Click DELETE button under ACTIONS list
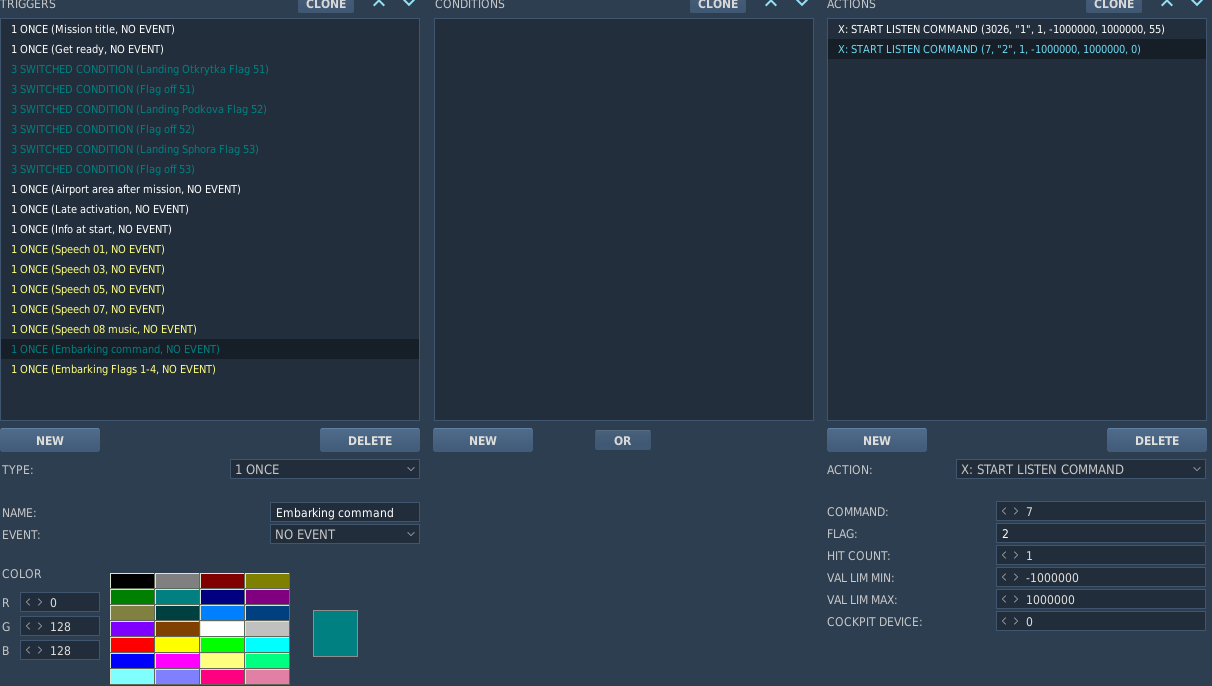The image size is (1212, 686). click(1157, 440)
